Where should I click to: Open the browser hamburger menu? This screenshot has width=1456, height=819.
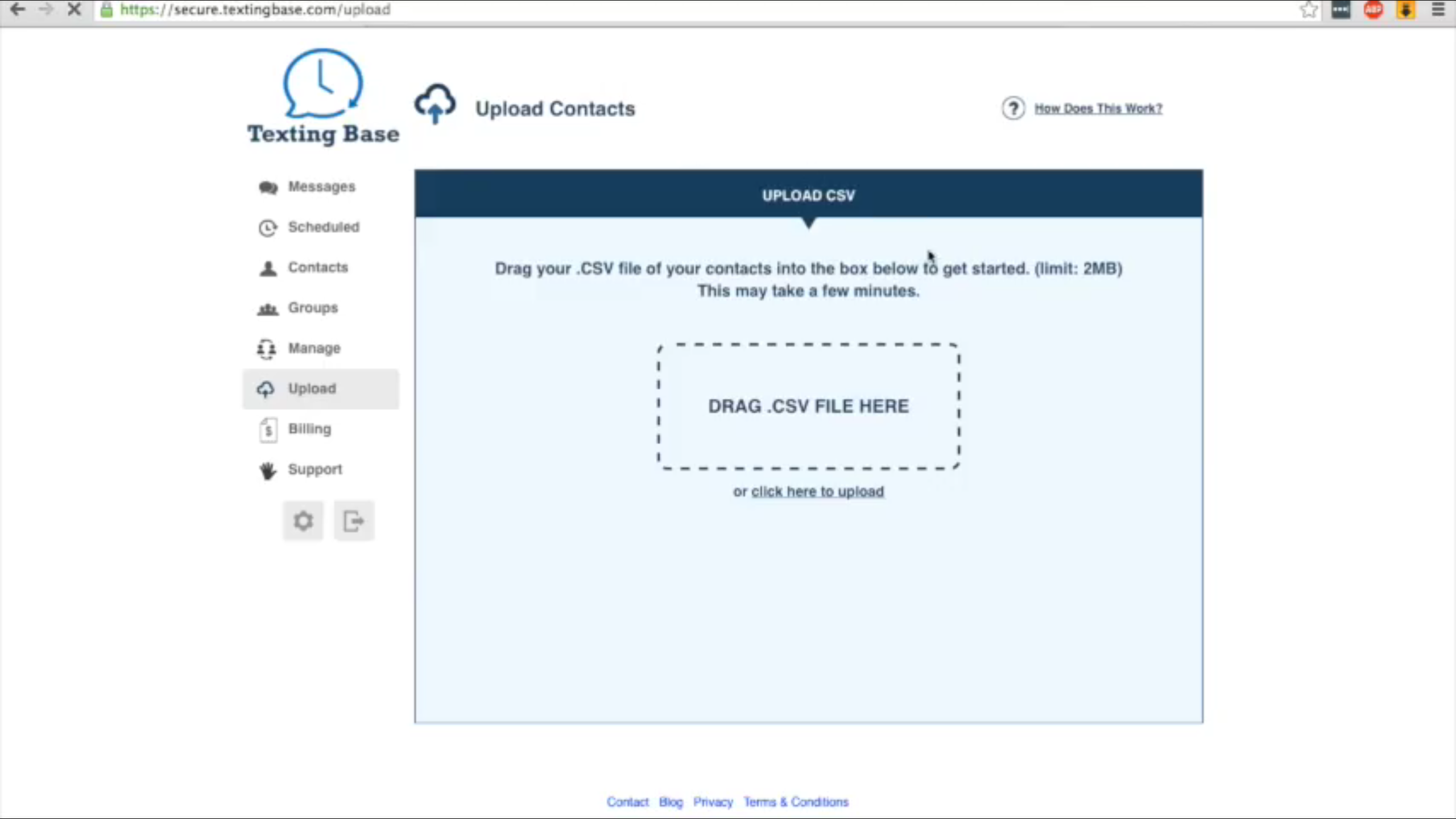pos(1438,10)
